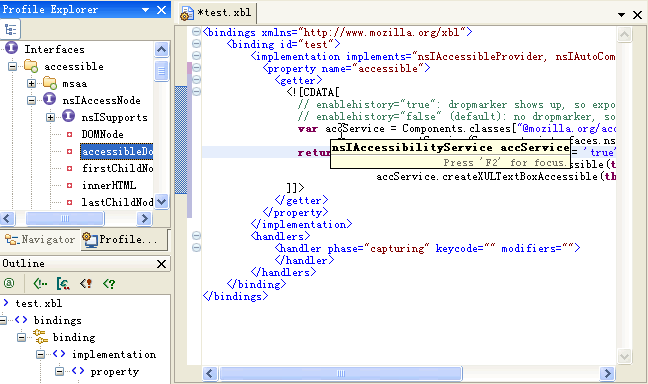Click the nsIAccessNode interface icon

click(50, 100)
